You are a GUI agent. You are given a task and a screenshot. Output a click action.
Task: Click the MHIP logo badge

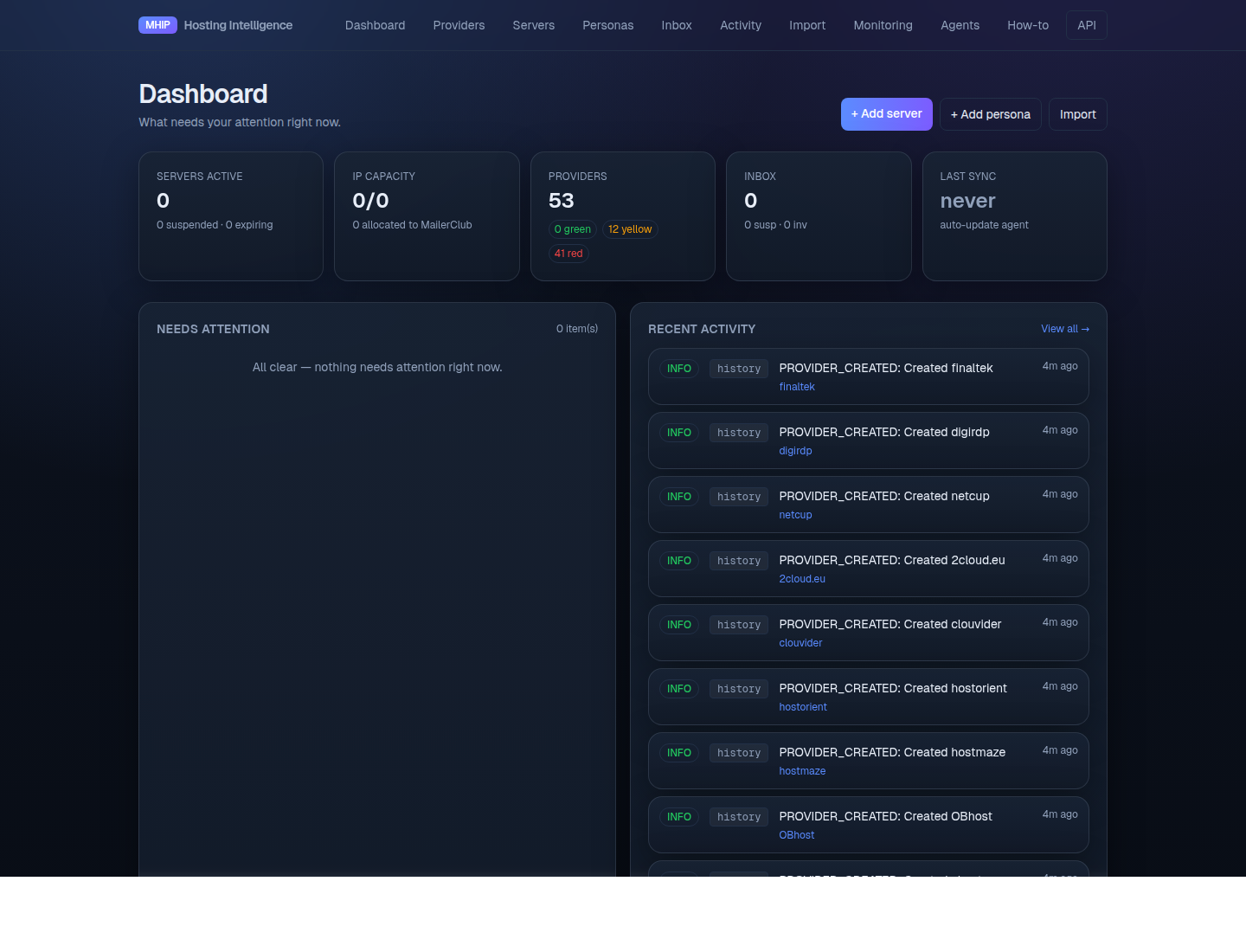click(x=157, y=25)
